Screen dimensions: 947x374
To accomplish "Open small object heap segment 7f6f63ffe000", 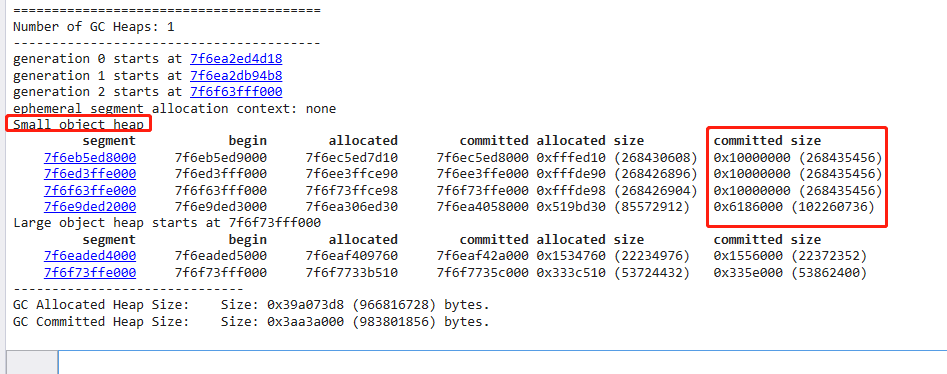I will (x=90, y=190).
